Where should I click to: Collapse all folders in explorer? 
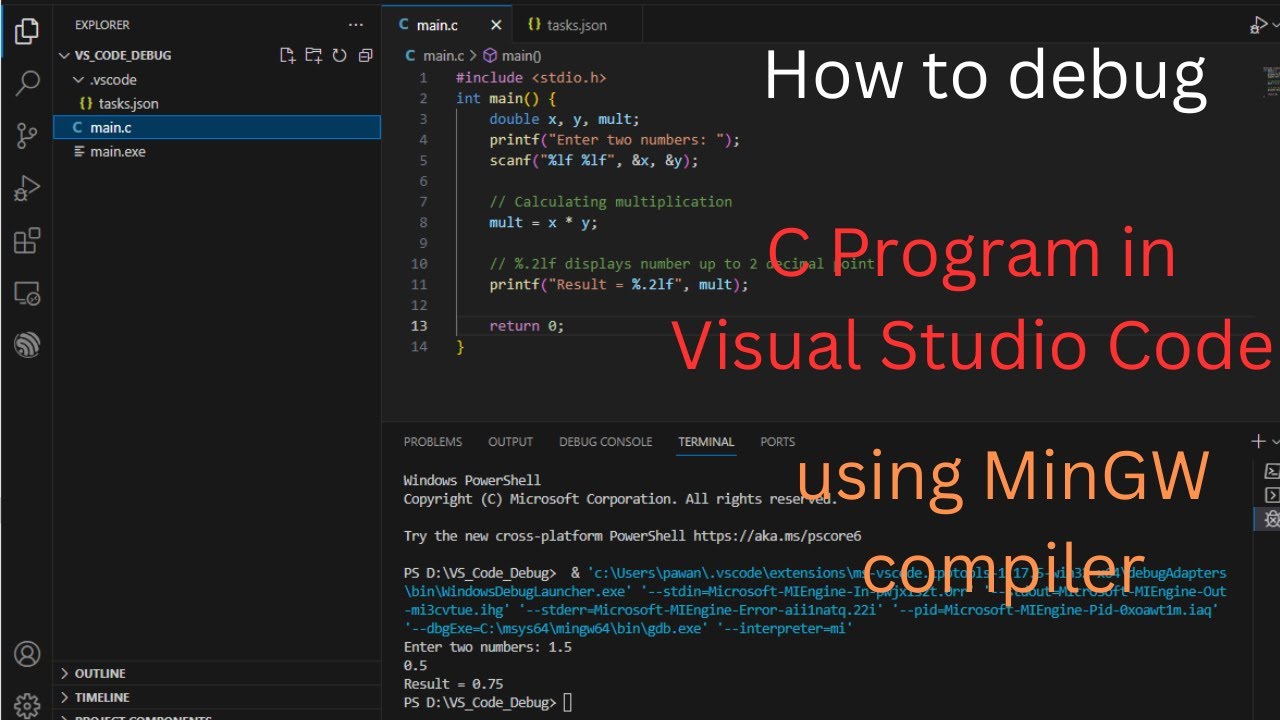point(365,55)
